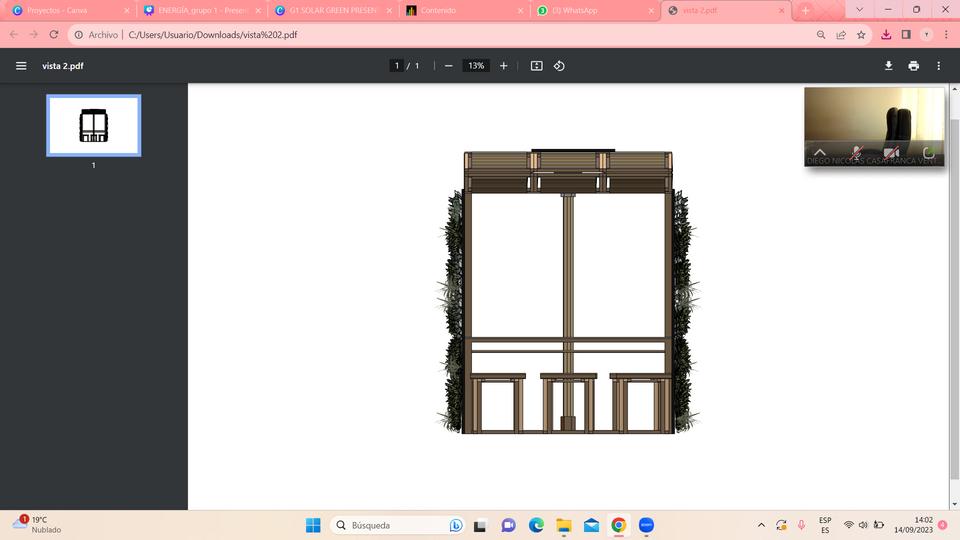Open the browser zoom magnifier icon
Screen dimensions: 960x540
(821, 35)
